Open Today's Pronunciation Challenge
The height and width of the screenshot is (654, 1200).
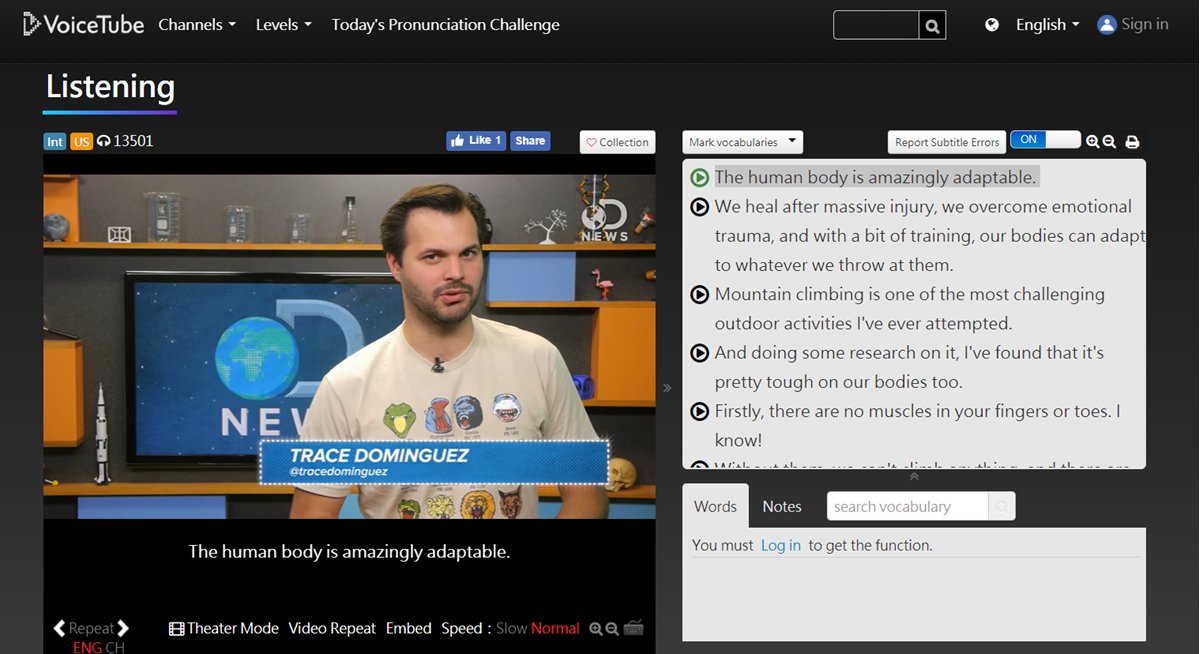click(x=445, y=25)
